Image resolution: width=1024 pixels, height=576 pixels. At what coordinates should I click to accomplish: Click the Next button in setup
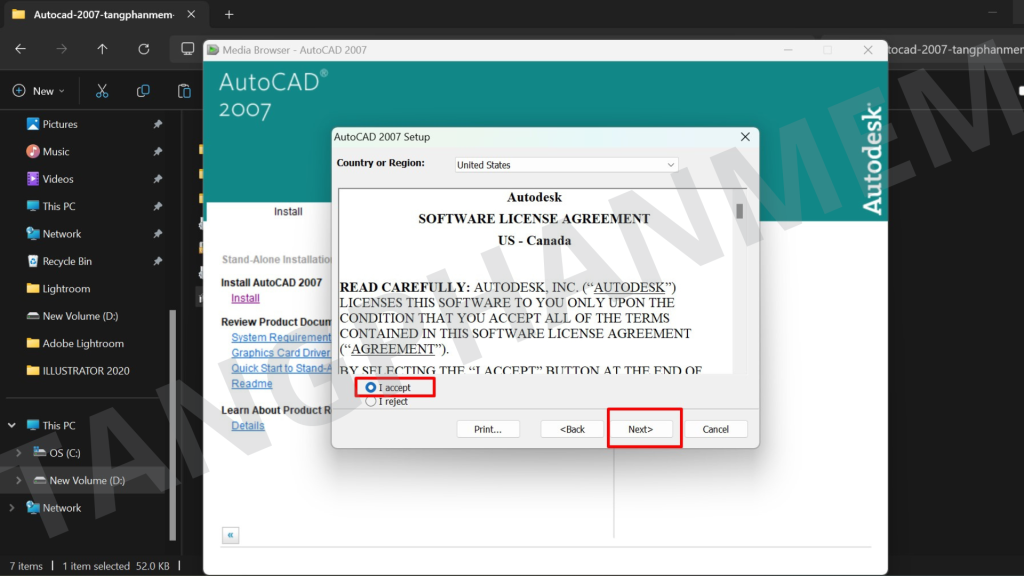coord(640,429)
